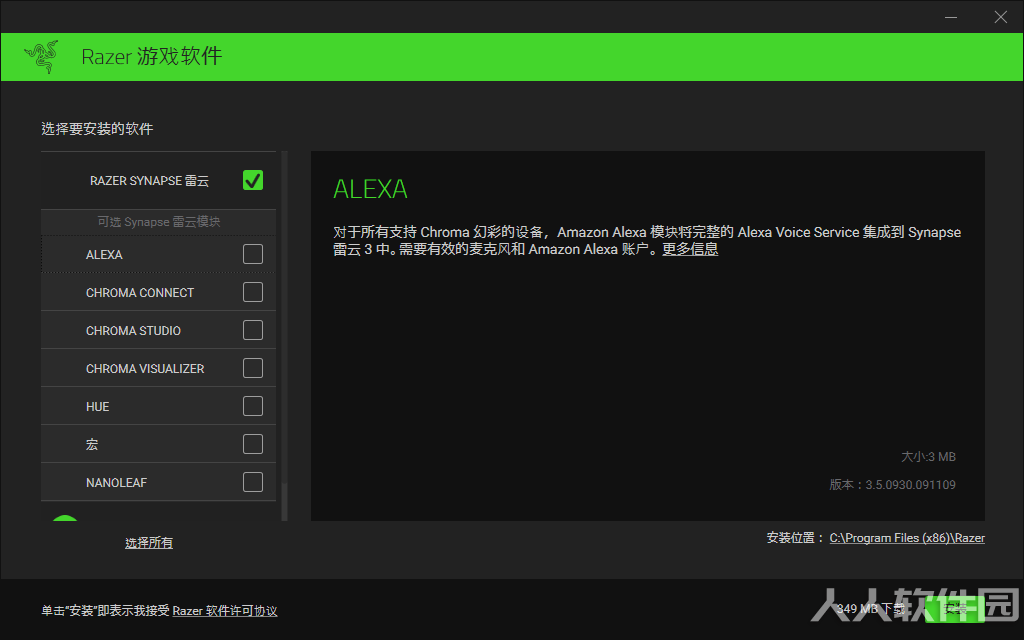Close the Razer installer window
This screenshot has height=640, width=1024.
(1000, 17)
